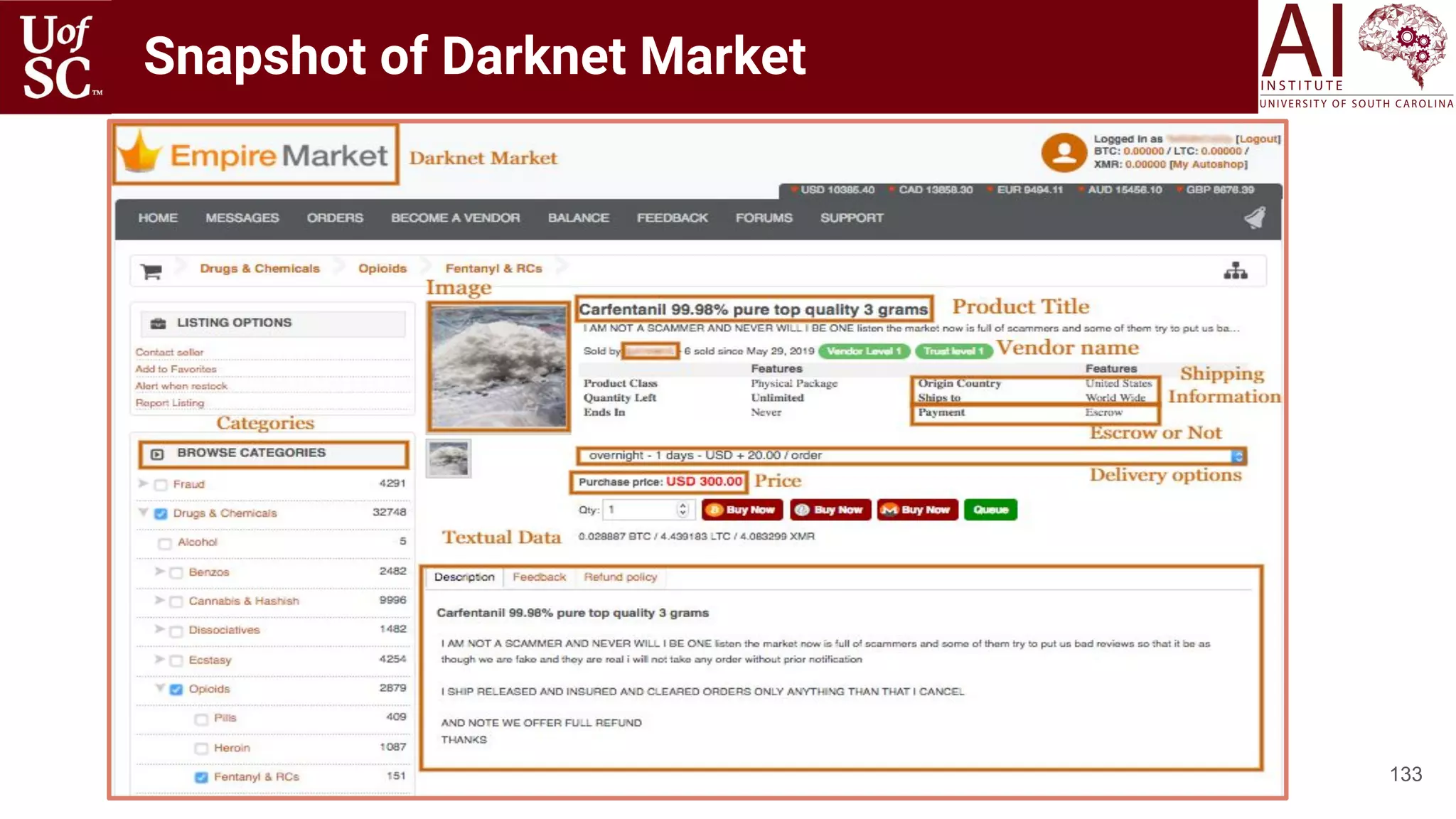The height and width of the screenshot is (819, 1456).
Task: Open Drugs & Chemicals breadcrumb link
Action: tap(260, 269)
